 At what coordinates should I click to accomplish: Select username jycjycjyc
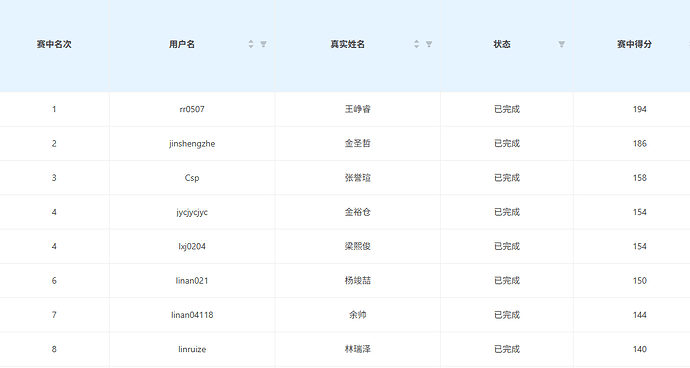point(192,212)
